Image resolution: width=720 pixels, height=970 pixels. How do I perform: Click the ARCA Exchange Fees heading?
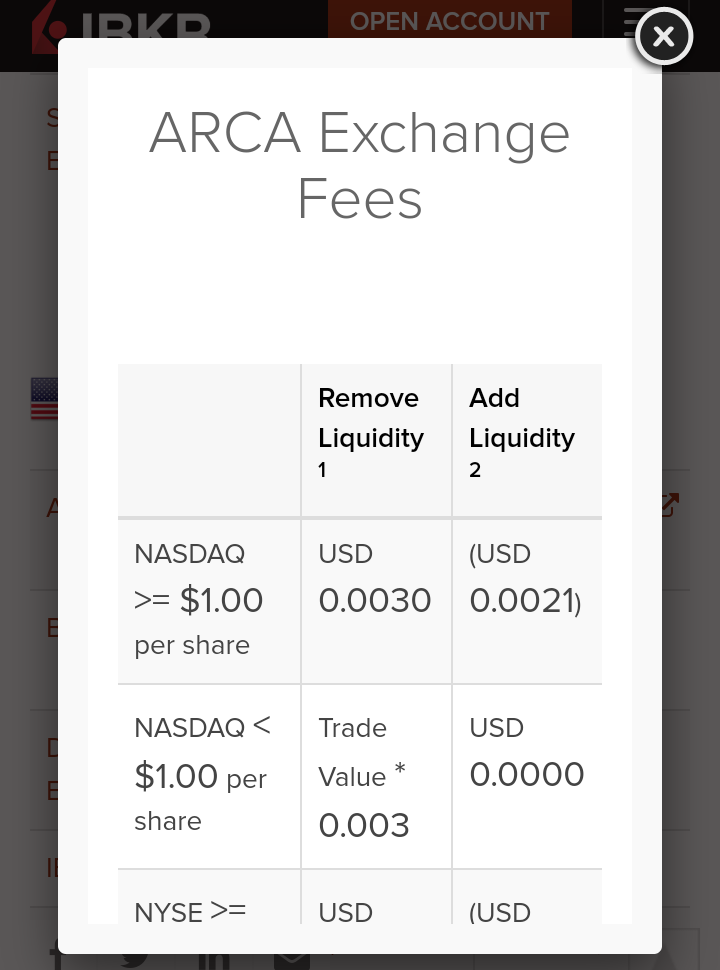[360, 166]
